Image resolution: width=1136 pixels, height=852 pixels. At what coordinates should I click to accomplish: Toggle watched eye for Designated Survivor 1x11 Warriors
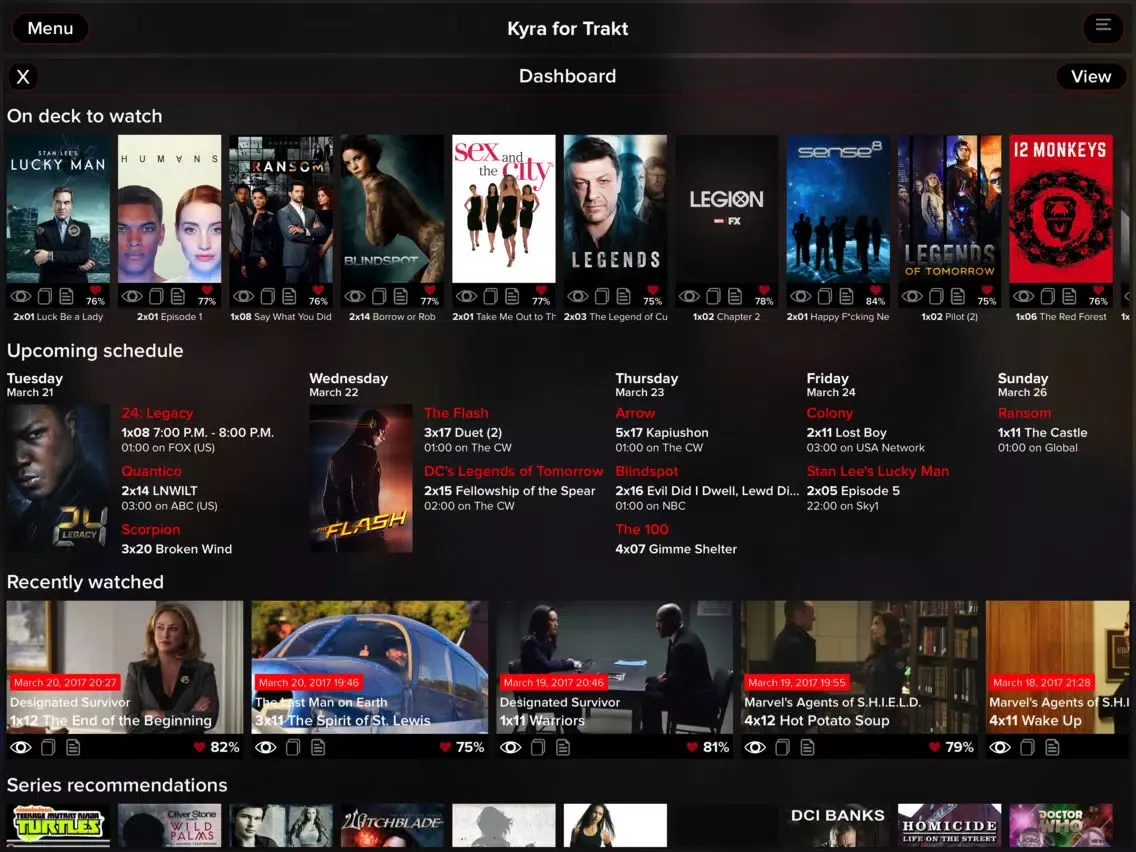pyautogui.click(x=510, y=747)
